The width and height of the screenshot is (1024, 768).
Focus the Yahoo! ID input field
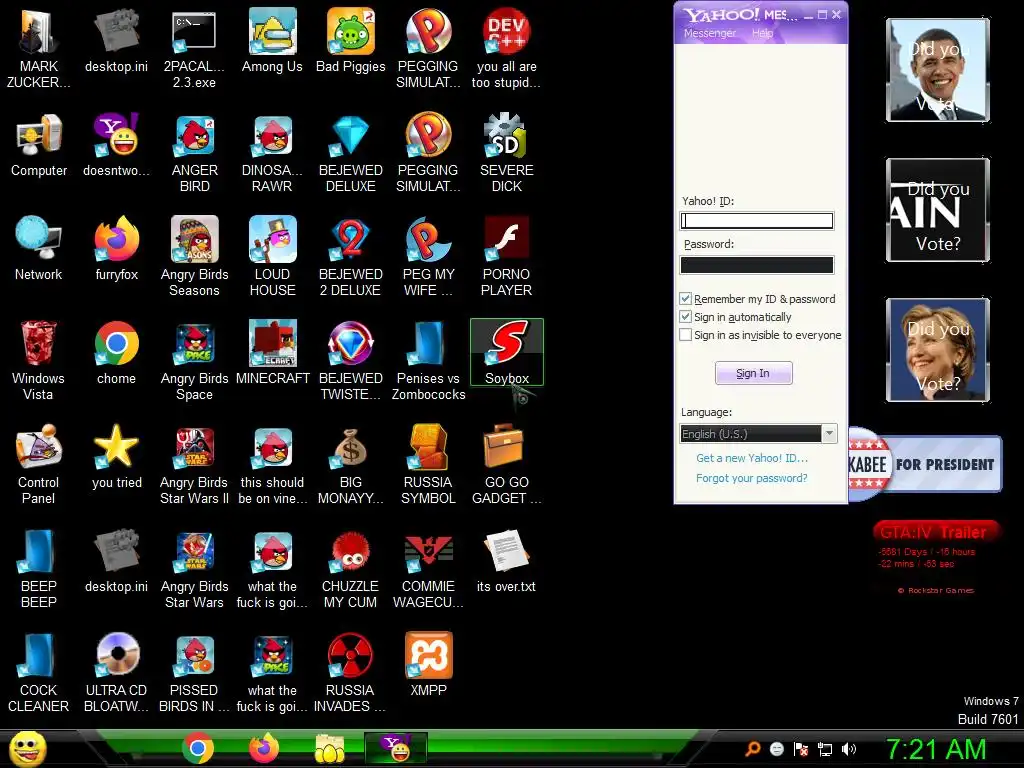tap(757, 221)
